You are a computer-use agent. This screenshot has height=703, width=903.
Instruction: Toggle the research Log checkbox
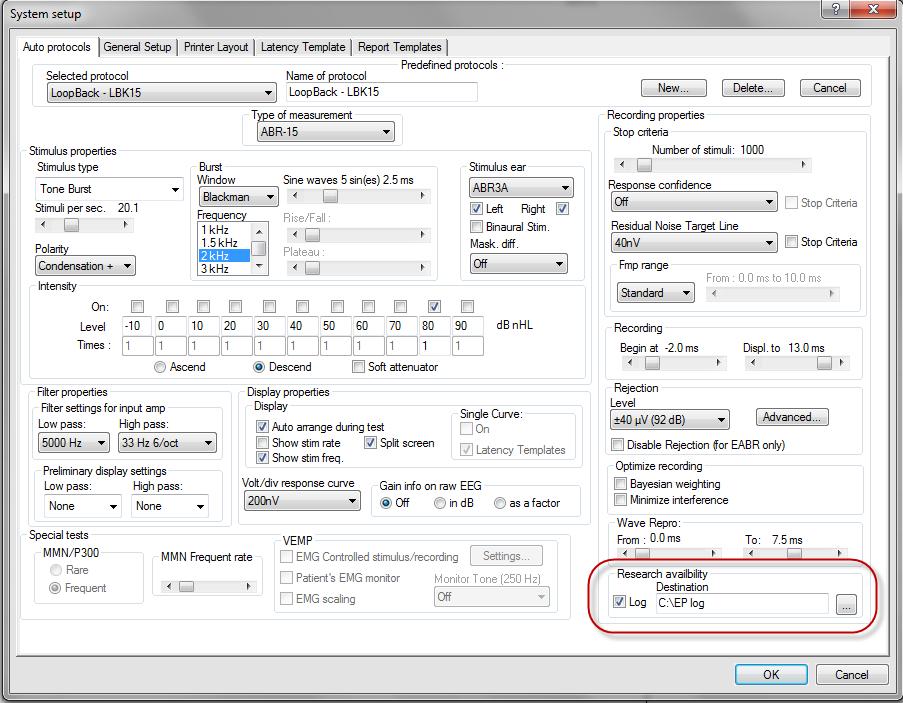coord(619,602)
